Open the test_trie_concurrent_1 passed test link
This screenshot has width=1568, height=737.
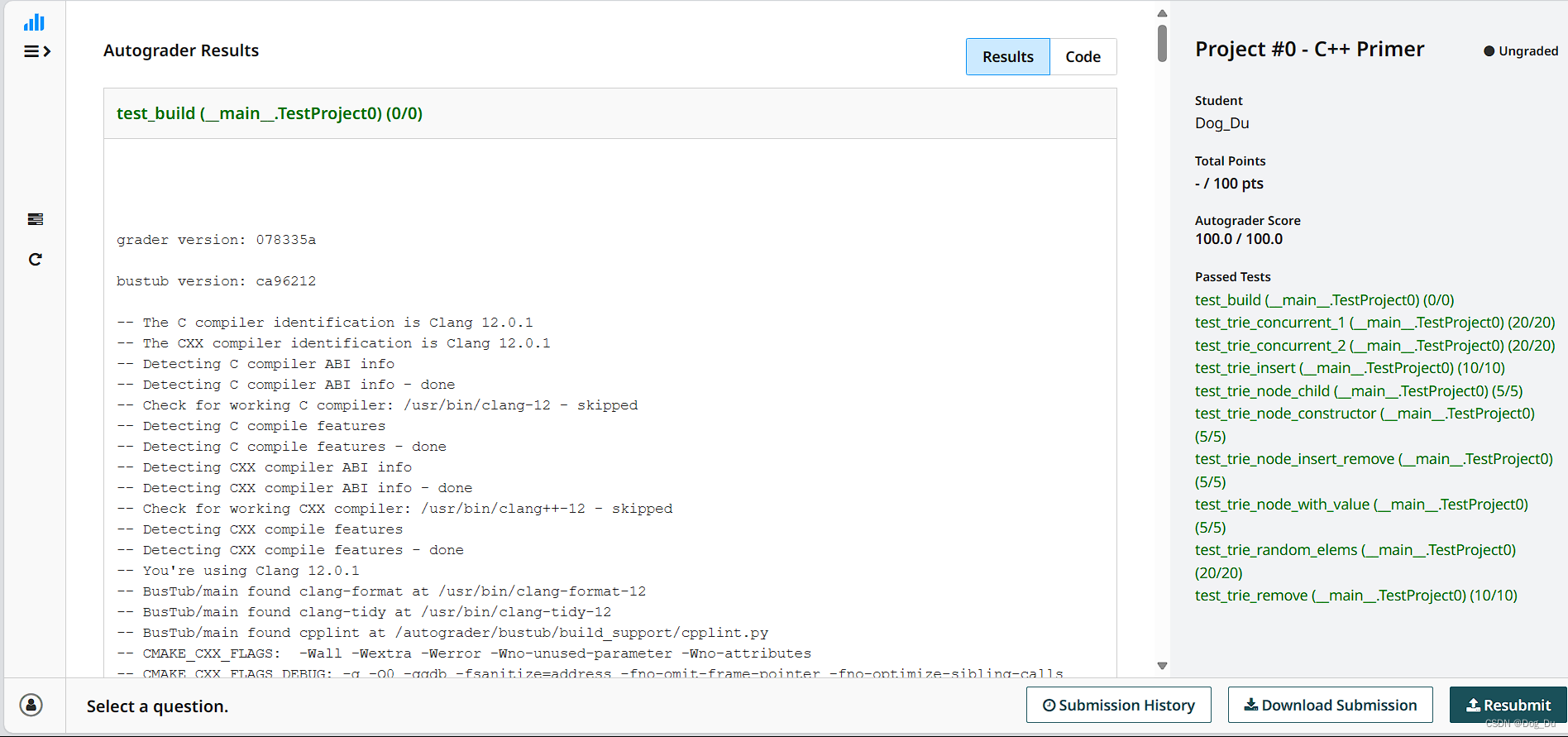[1374, 323]
